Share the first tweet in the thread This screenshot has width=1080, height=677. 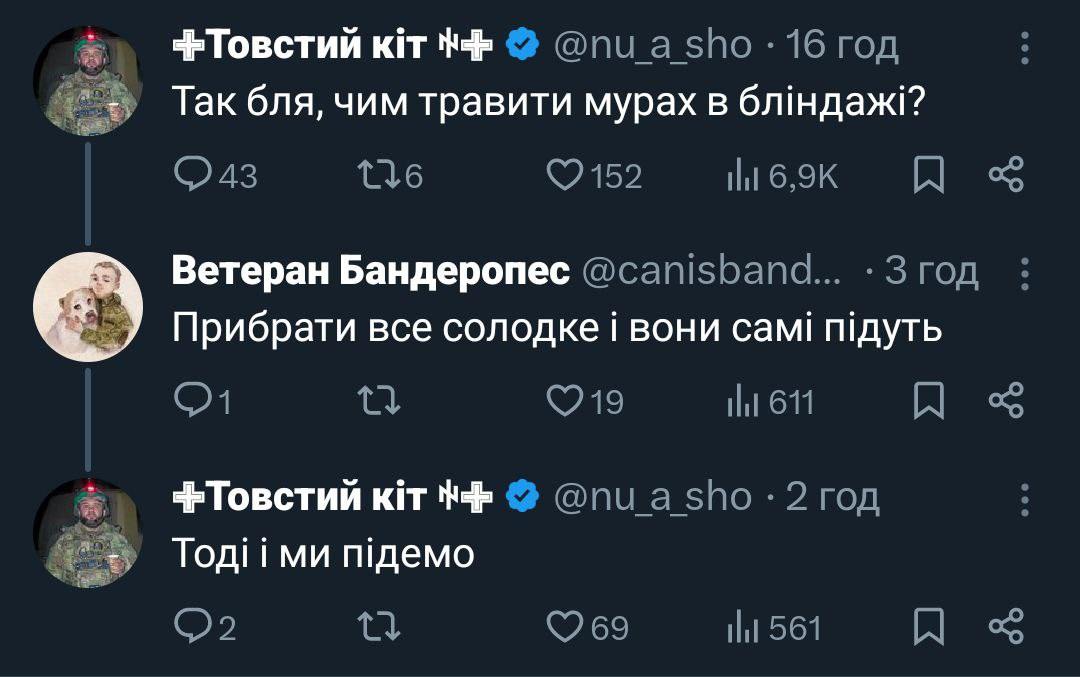click(x=1006, y=176)
